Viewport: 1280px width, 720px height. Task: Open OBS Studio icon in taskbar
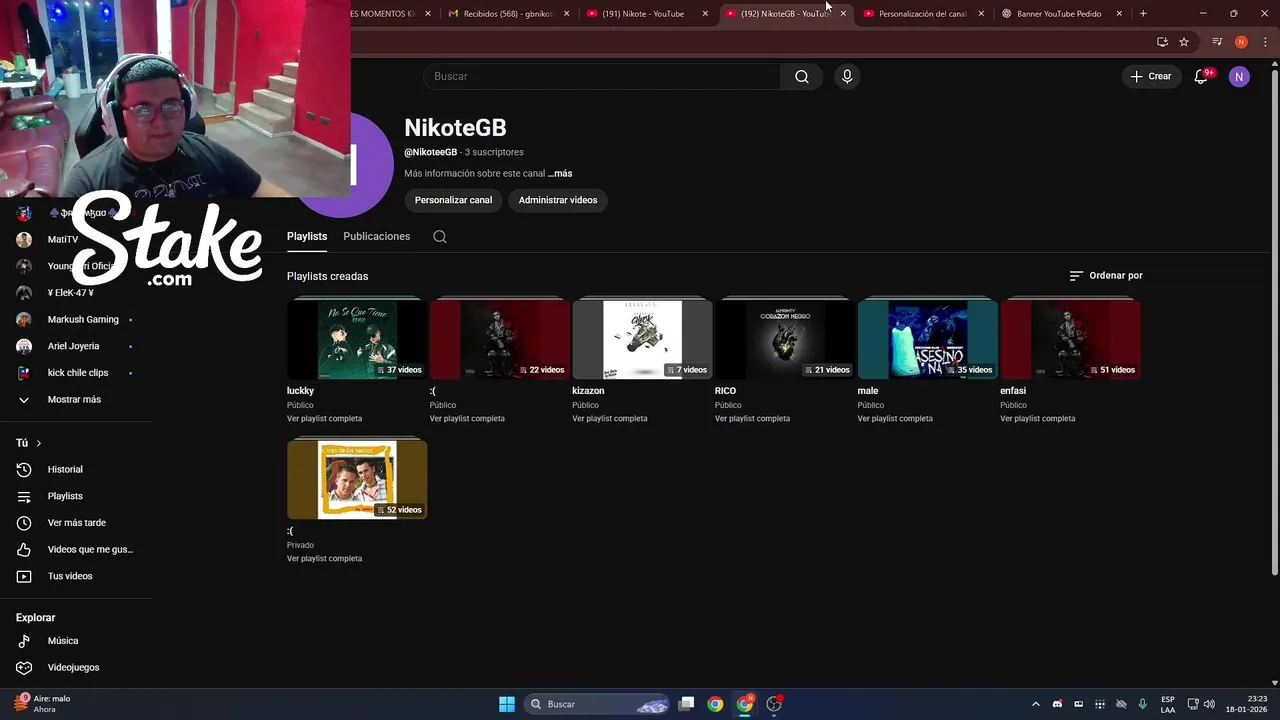click(x=774, y=704)
